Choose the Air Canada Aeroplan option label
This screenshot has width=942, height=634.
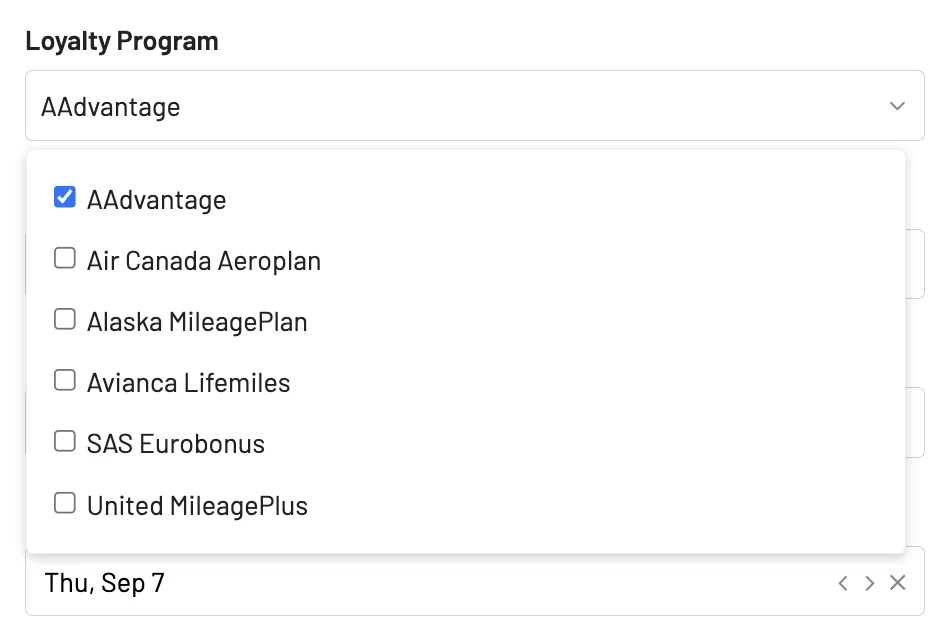[x=204, y=261]
